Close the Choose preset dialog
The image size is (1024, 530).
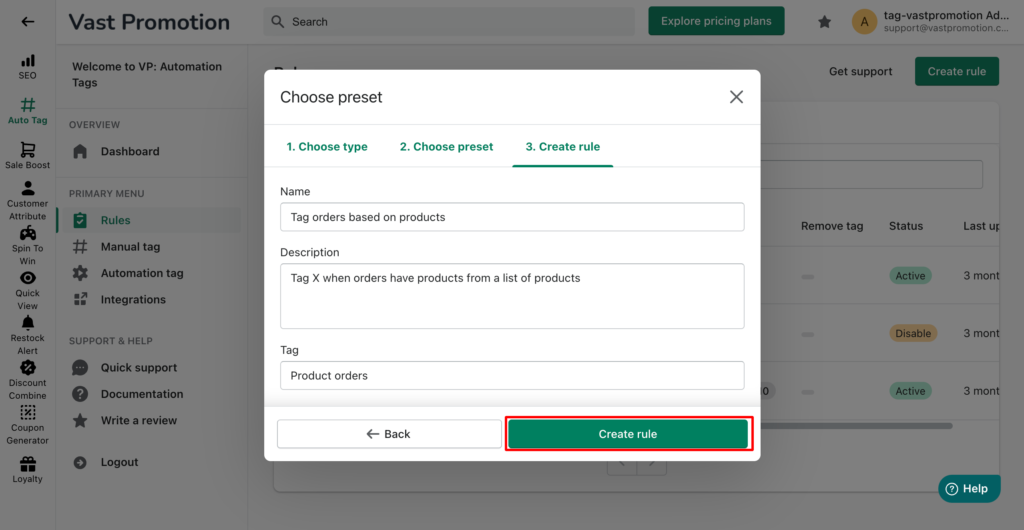click(736, 97)
